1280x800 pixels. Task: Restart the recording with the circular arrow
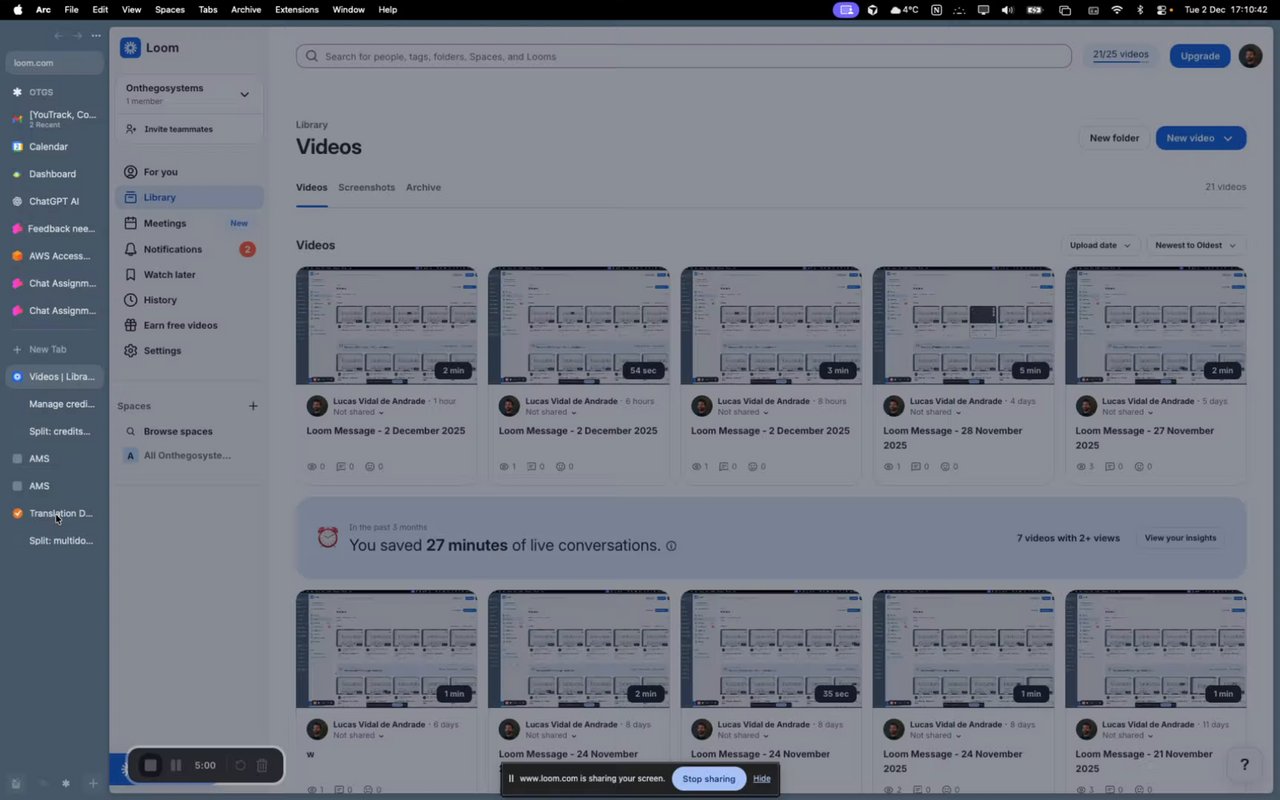pos(240,766)
